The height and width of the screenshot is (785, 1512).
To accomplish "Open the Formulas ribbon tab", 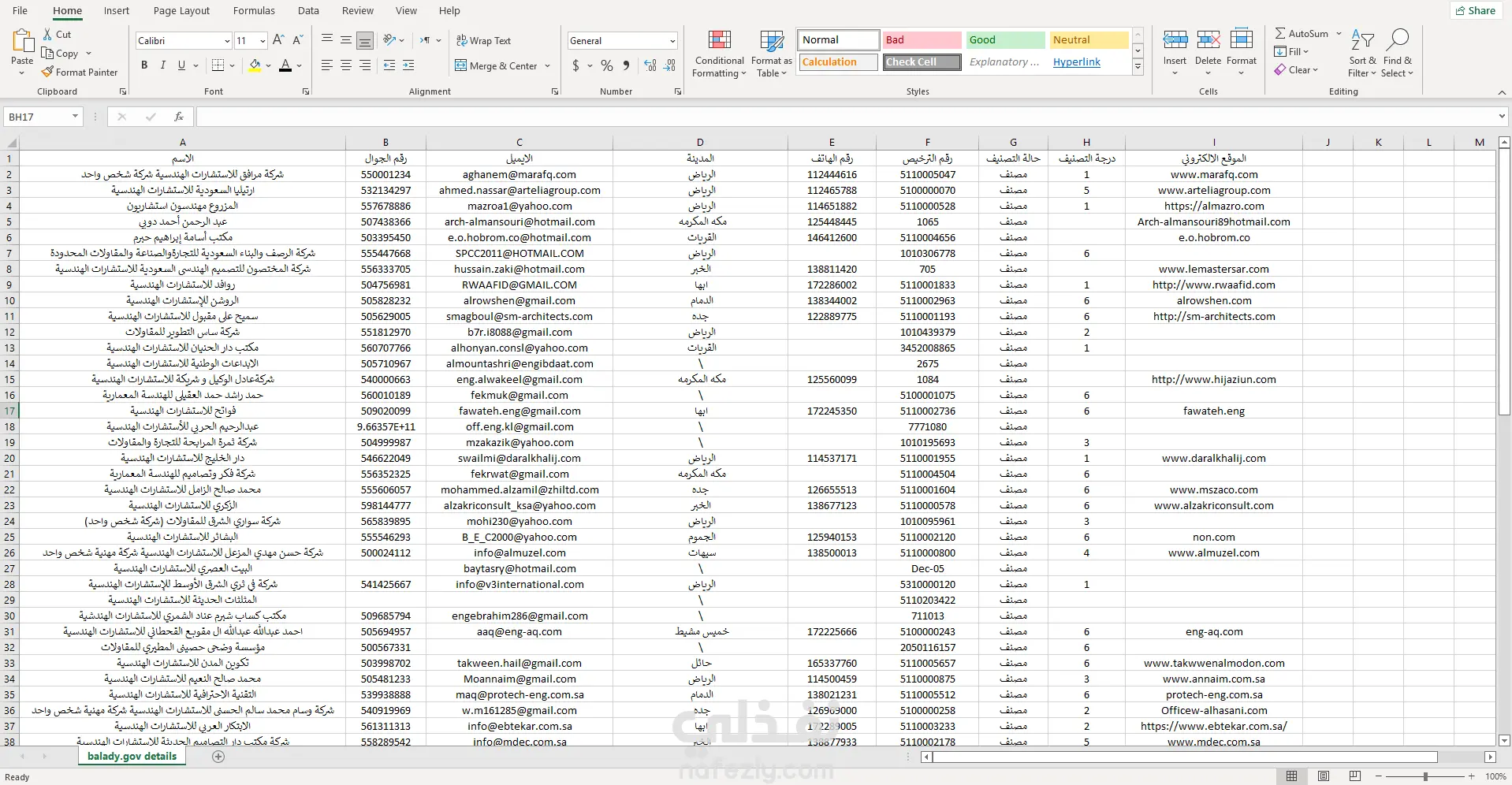I will tap(254, 11).
